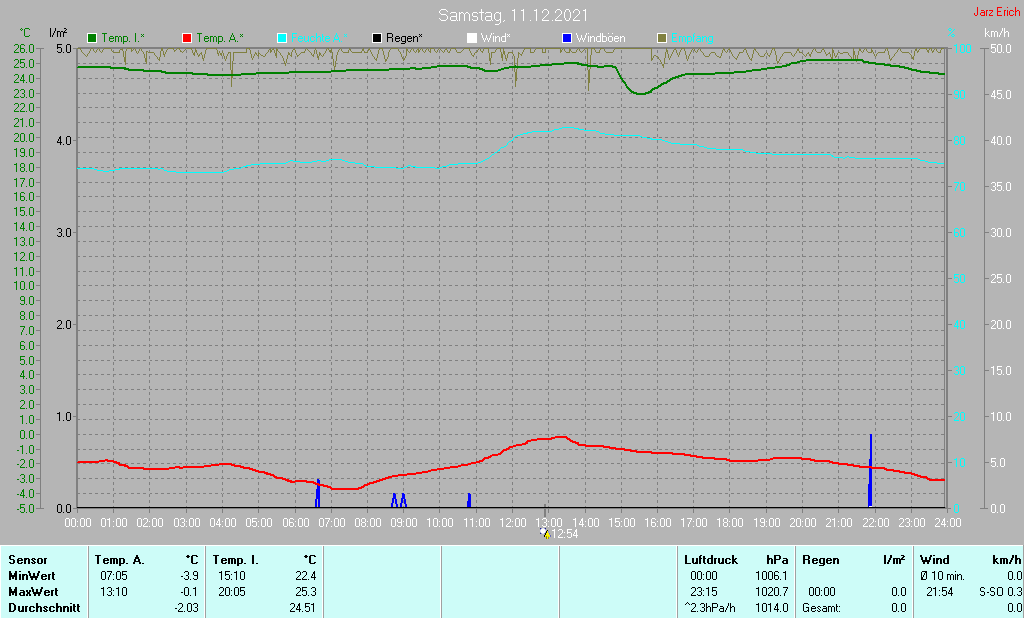The image size is (1024, 618).
Task: Click the '13:00' time axis label
Action: pos(549,523)
